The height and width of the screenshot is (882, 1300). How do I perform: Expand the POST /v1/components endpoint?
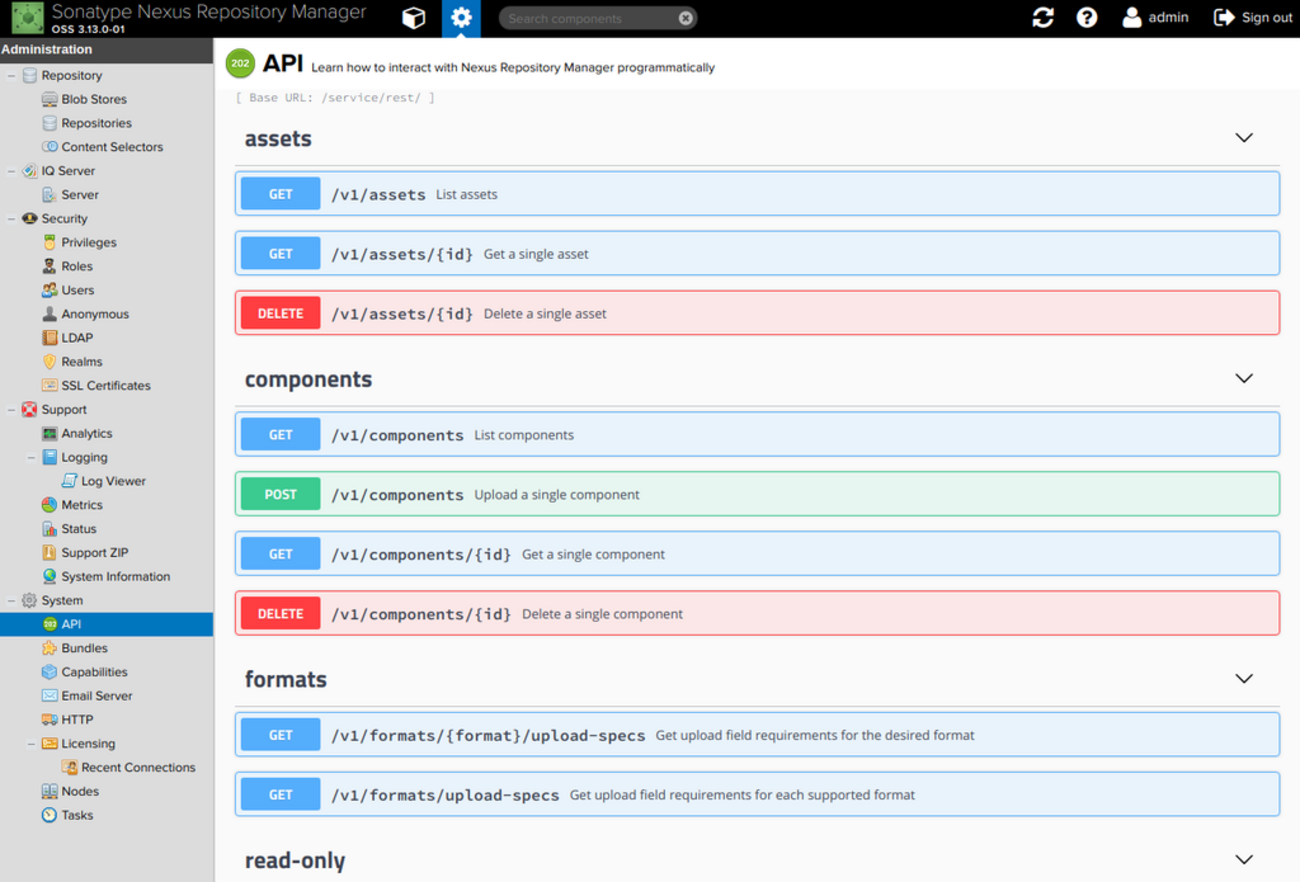(x=756, y=494)
